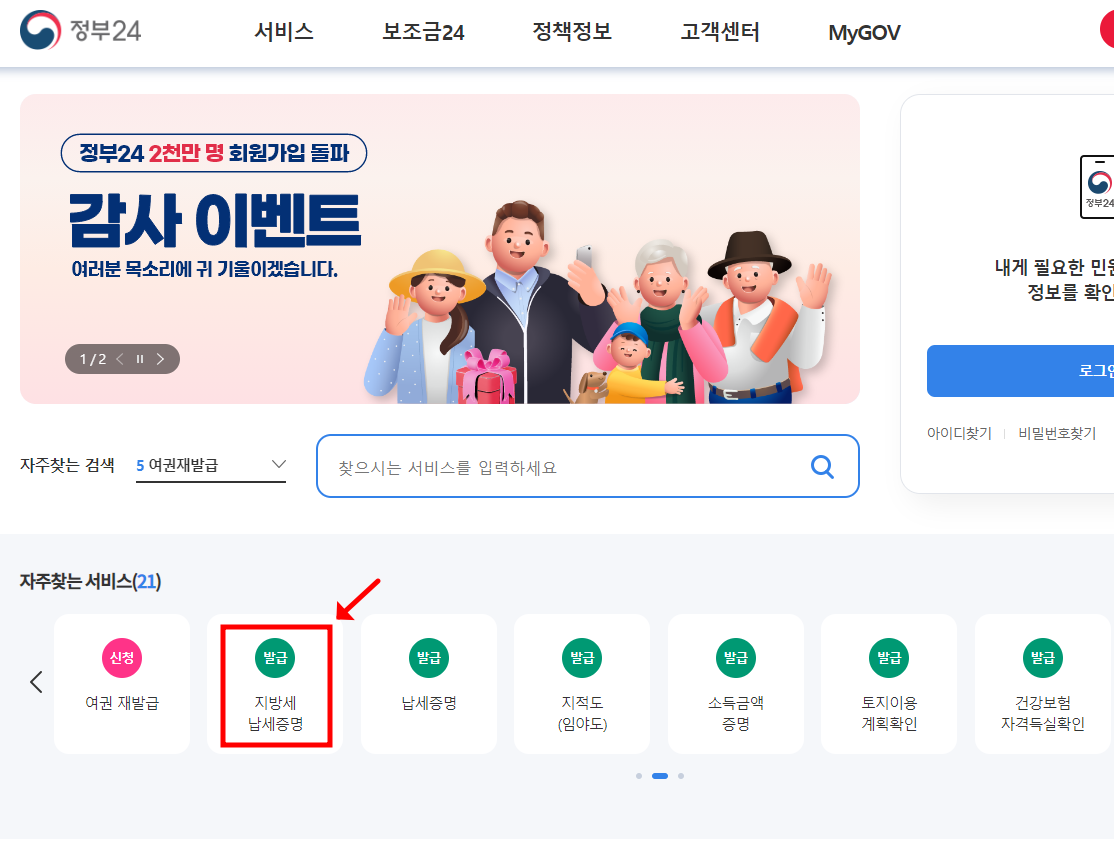Viewport: 1114px width, 868px height.
Task: Click the 발급 badge on 지적도 (임야도)
Action: (582, 658)
